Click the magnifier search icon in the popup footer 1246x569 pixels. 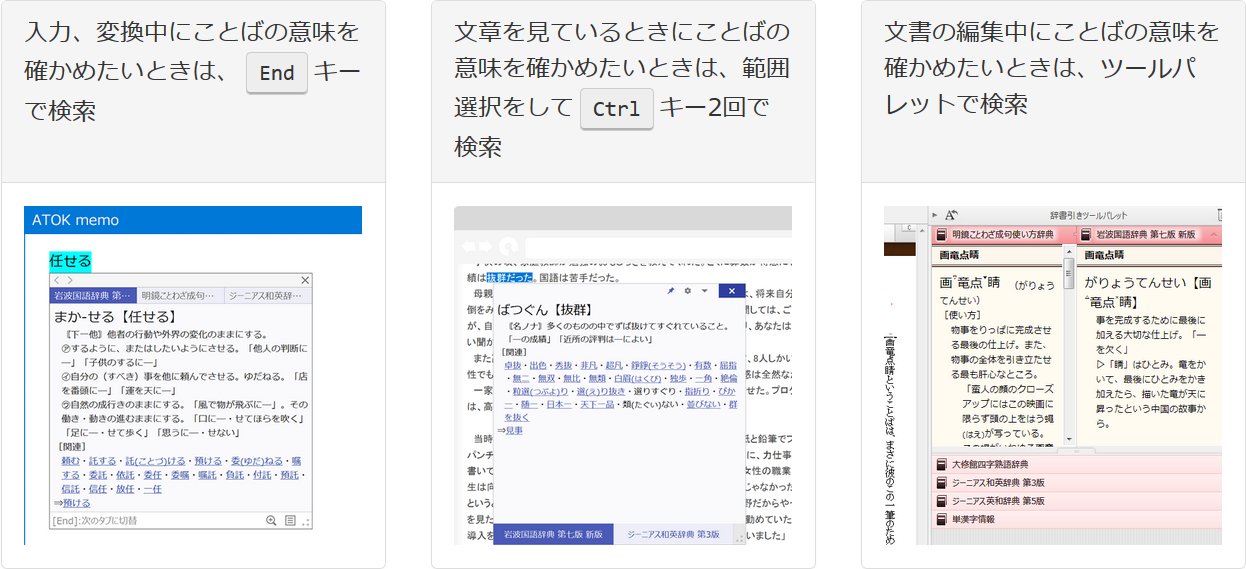pyautogui.click(x=271, y=521)
